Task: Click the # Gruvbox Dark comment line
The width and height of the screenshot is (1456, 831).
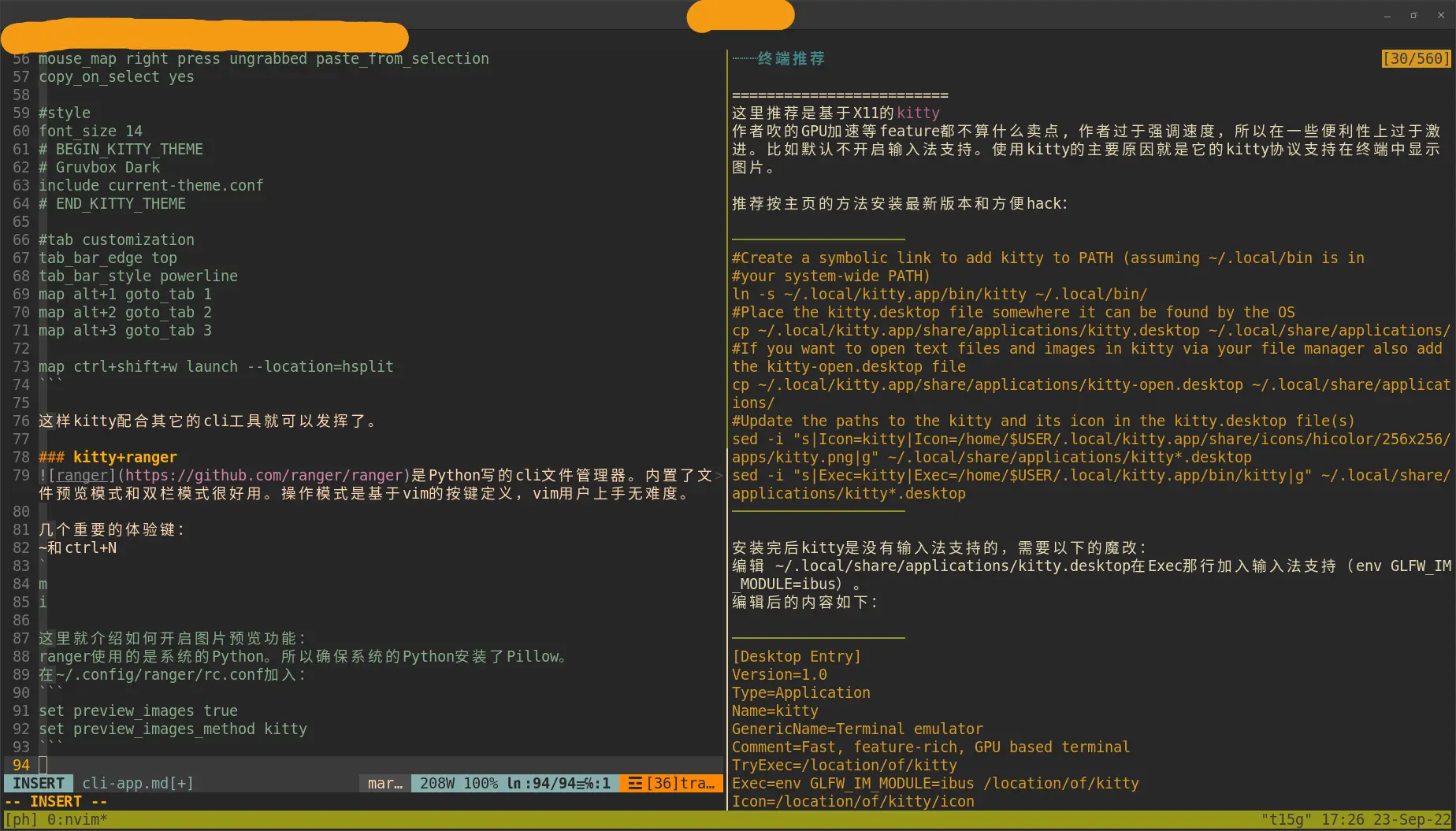Action: point(99,167)
